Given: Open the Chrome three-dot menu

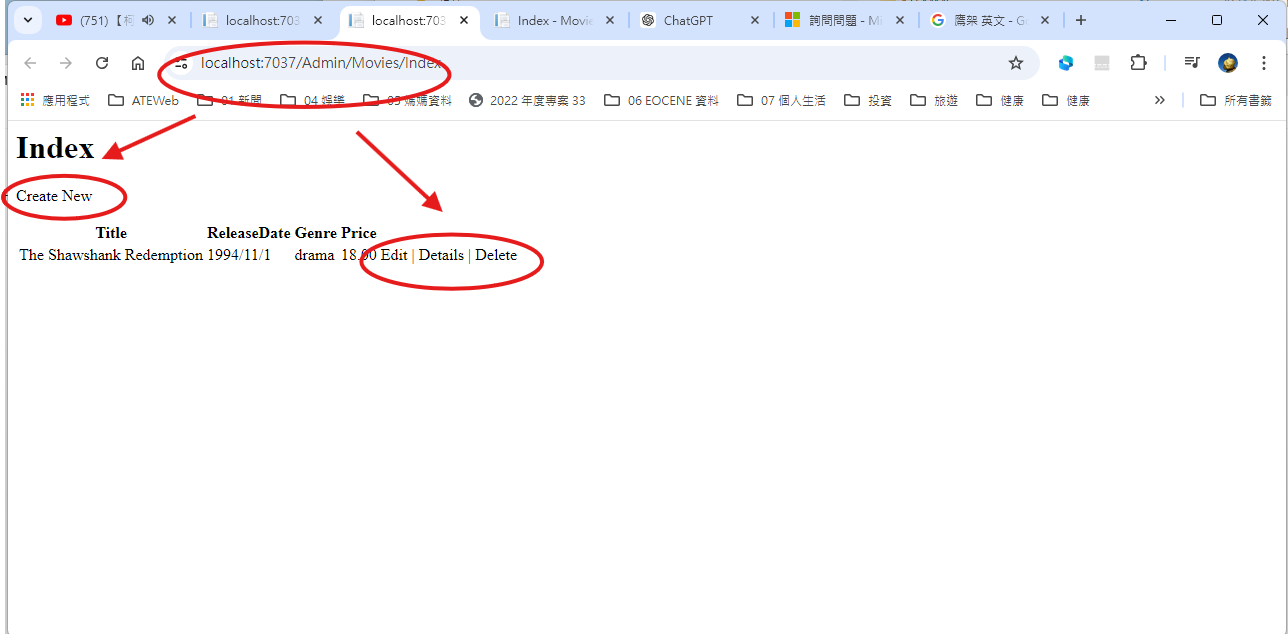Looking at the screenshot, I should coord(1264,63).
